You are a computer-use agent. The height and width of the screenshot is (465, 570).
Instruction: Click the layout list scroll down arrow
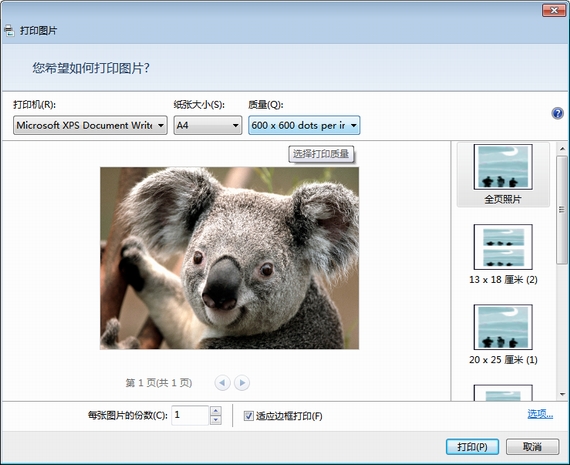point(562,394)
